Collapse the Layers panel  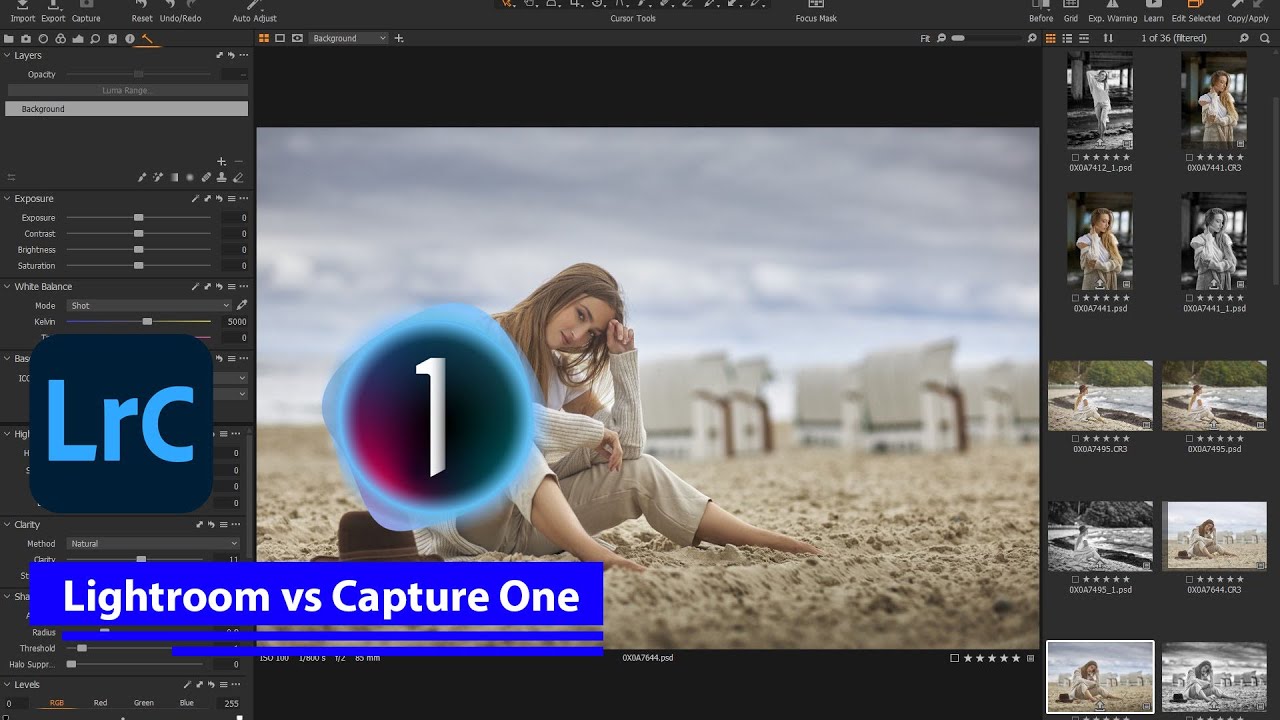point(7,56)
